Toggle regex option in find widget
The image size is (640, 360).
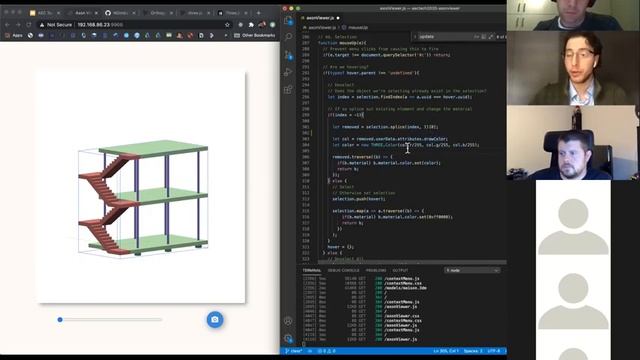click(x=491, y=37)
